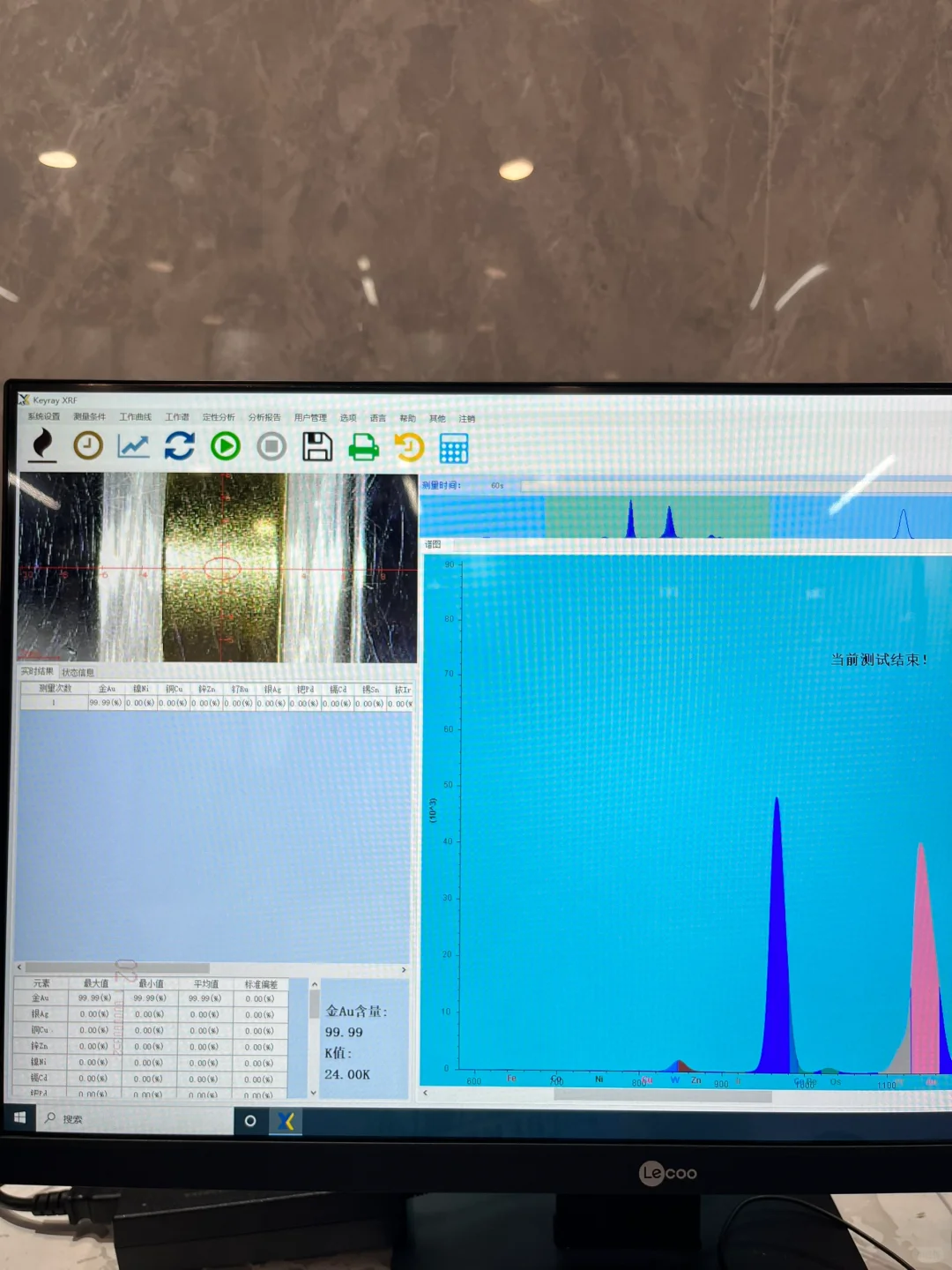This screenshot has width=952, height=1270.
Task: Click the statistics table scroll down arrow
Action: [314, 1092]
